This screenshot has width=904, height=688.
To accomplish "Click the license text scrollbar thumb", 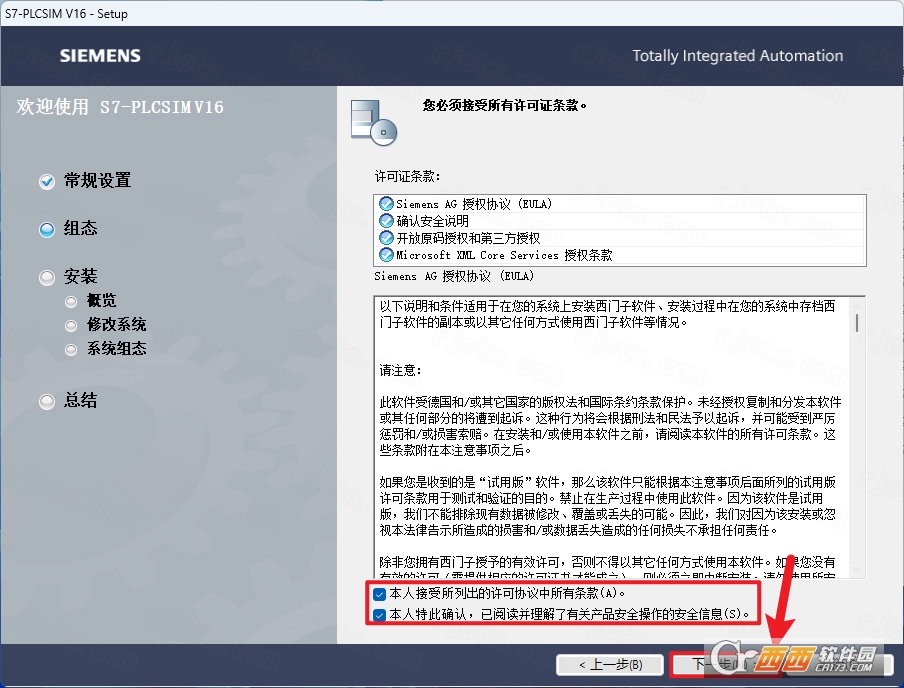I will pyautogui.click(x=857, y=323).
